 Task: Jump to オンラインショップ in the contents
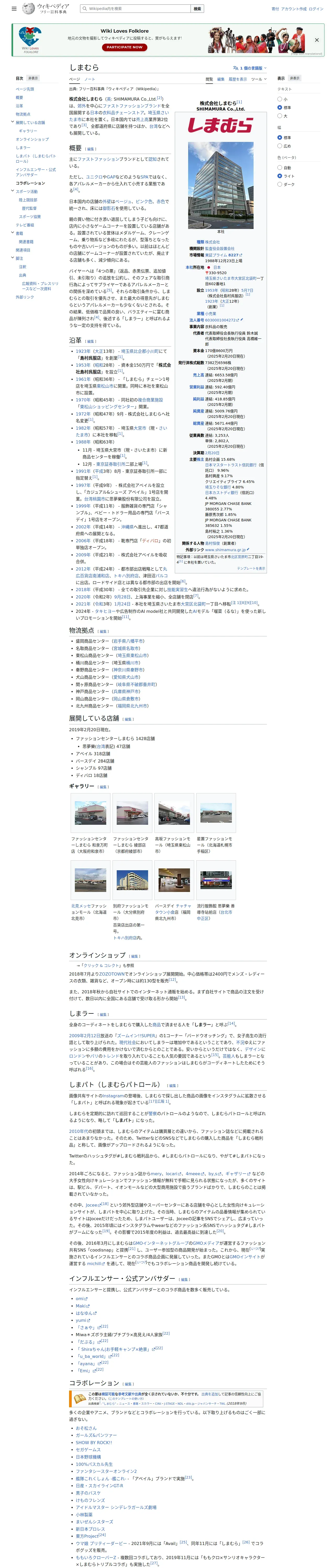click(32, 139)
